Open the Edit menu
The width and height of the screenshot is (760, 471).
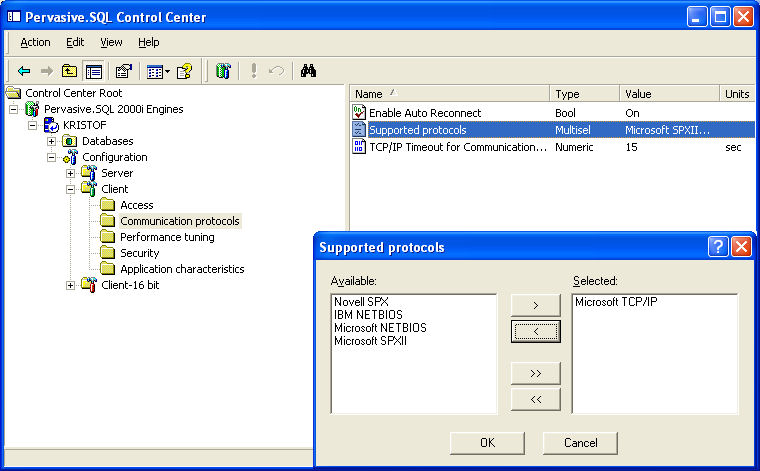pos(75,43)
